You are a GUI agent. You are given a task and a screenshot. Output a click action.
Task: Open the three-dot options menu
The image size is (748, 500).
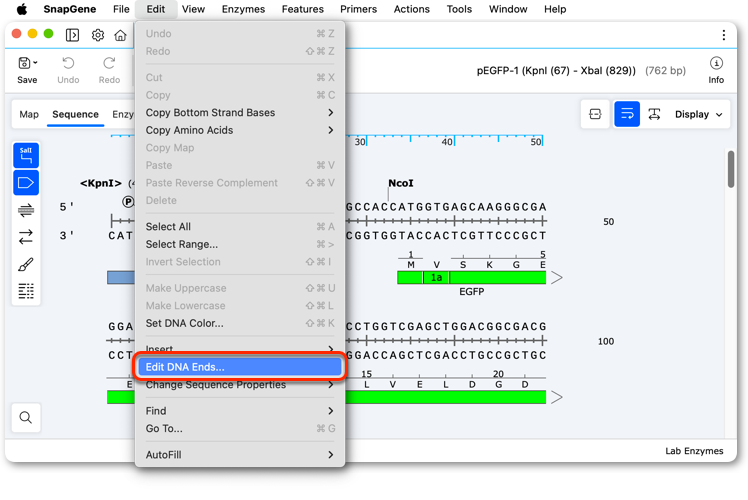pyautogui.click(x=724, y=35)
